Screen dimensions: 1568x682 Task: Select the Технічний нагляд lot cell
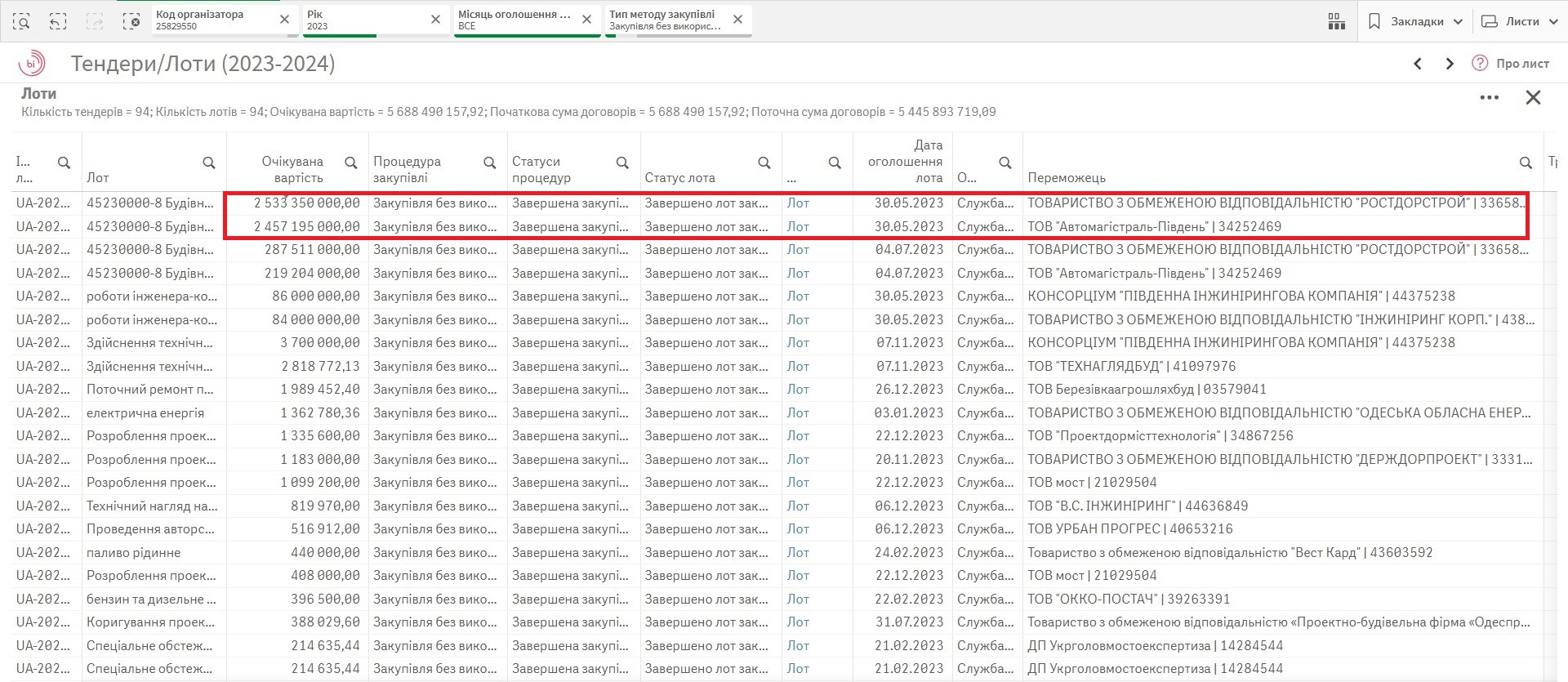tap(154, 506)
